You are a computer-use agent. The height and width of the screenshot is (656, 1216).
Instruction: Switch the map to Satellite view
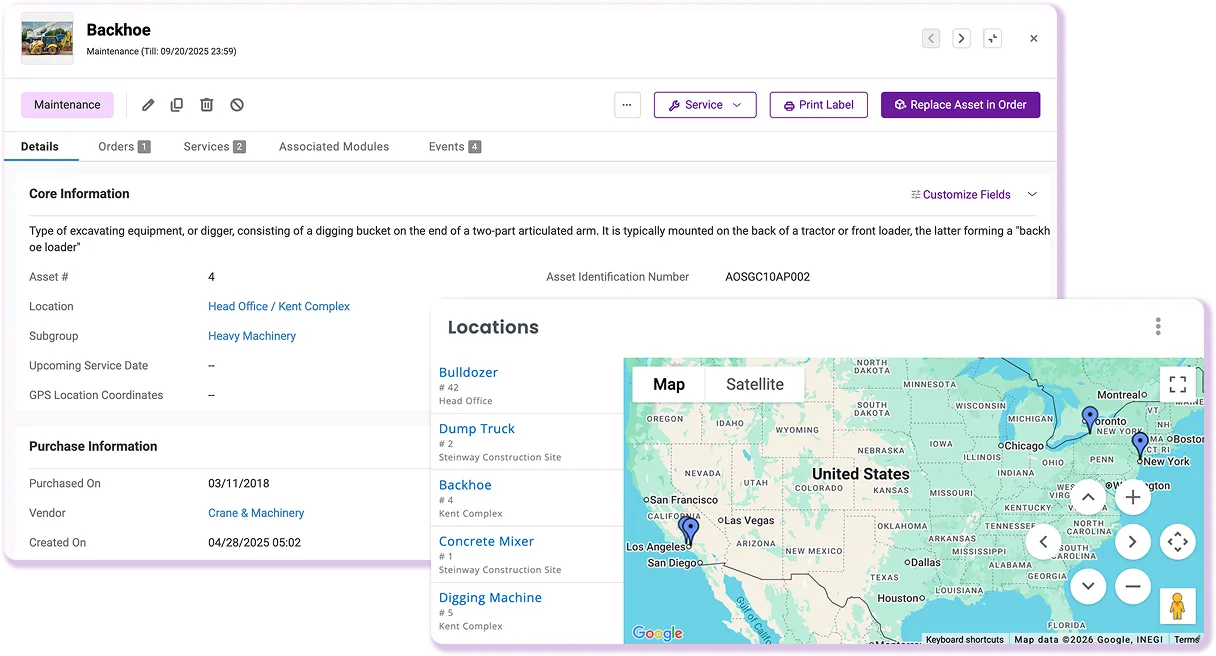point(755,384)
